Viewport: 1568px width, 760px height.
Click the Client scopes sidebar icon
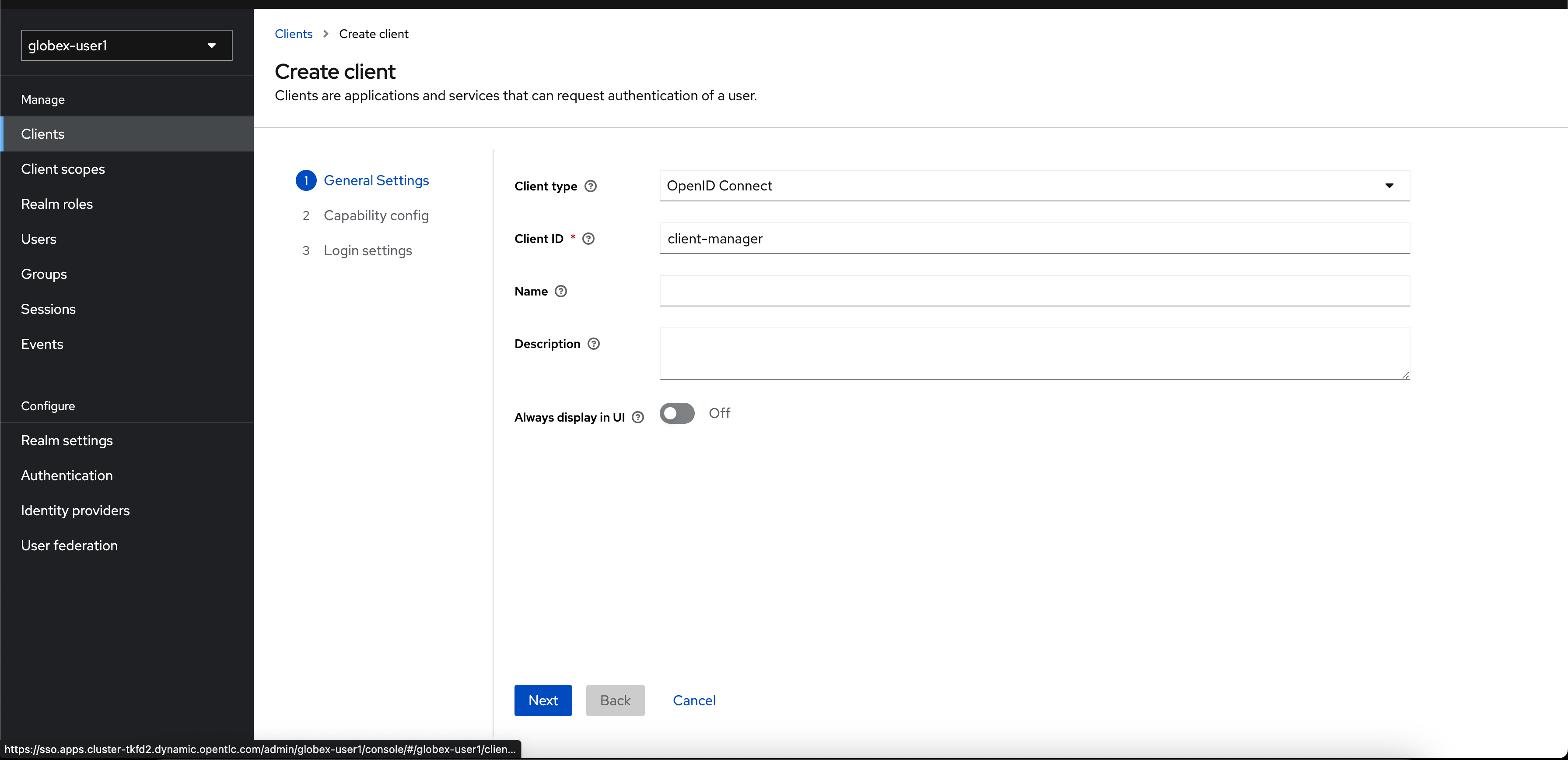63,168
